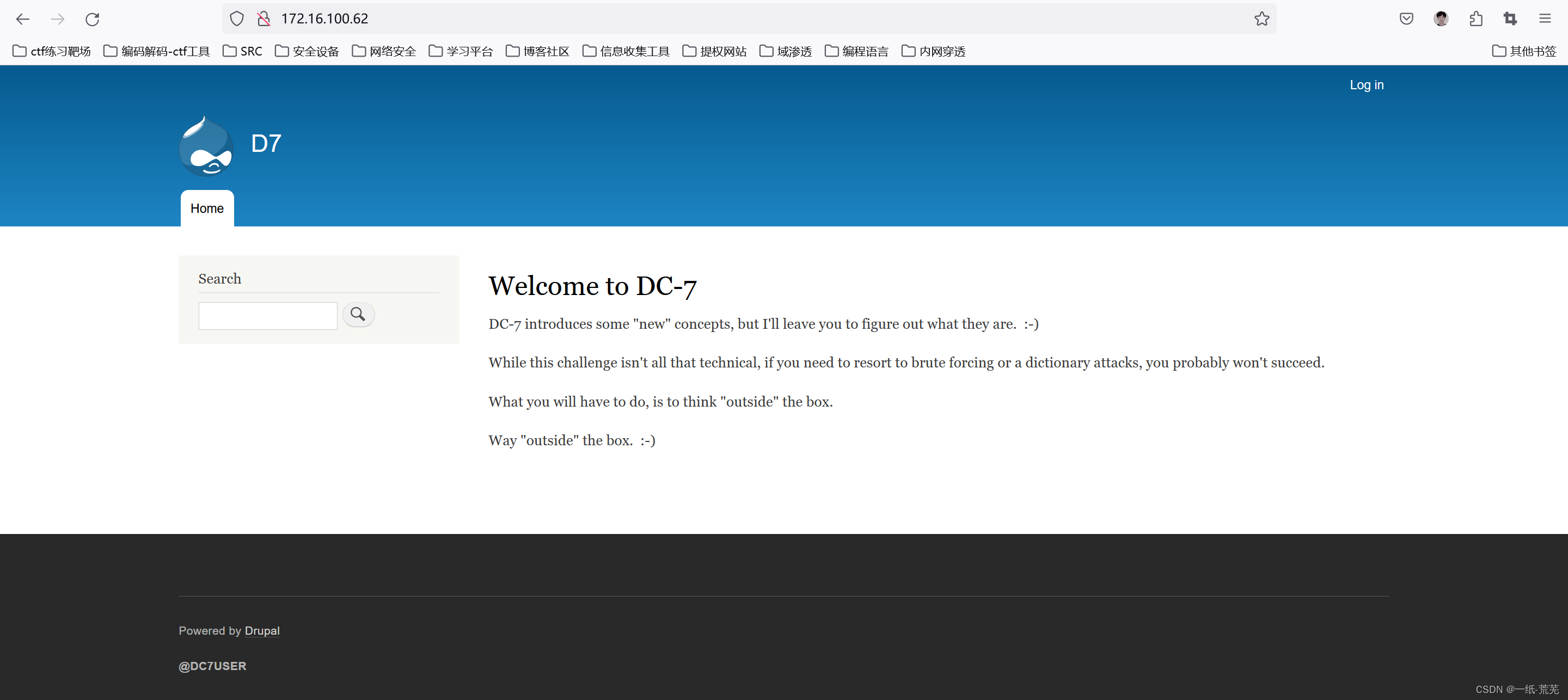This screenshot has width=1568, height=700.
Task: Expand the 其他书签 bookmarks folder
Action: 1524,51
